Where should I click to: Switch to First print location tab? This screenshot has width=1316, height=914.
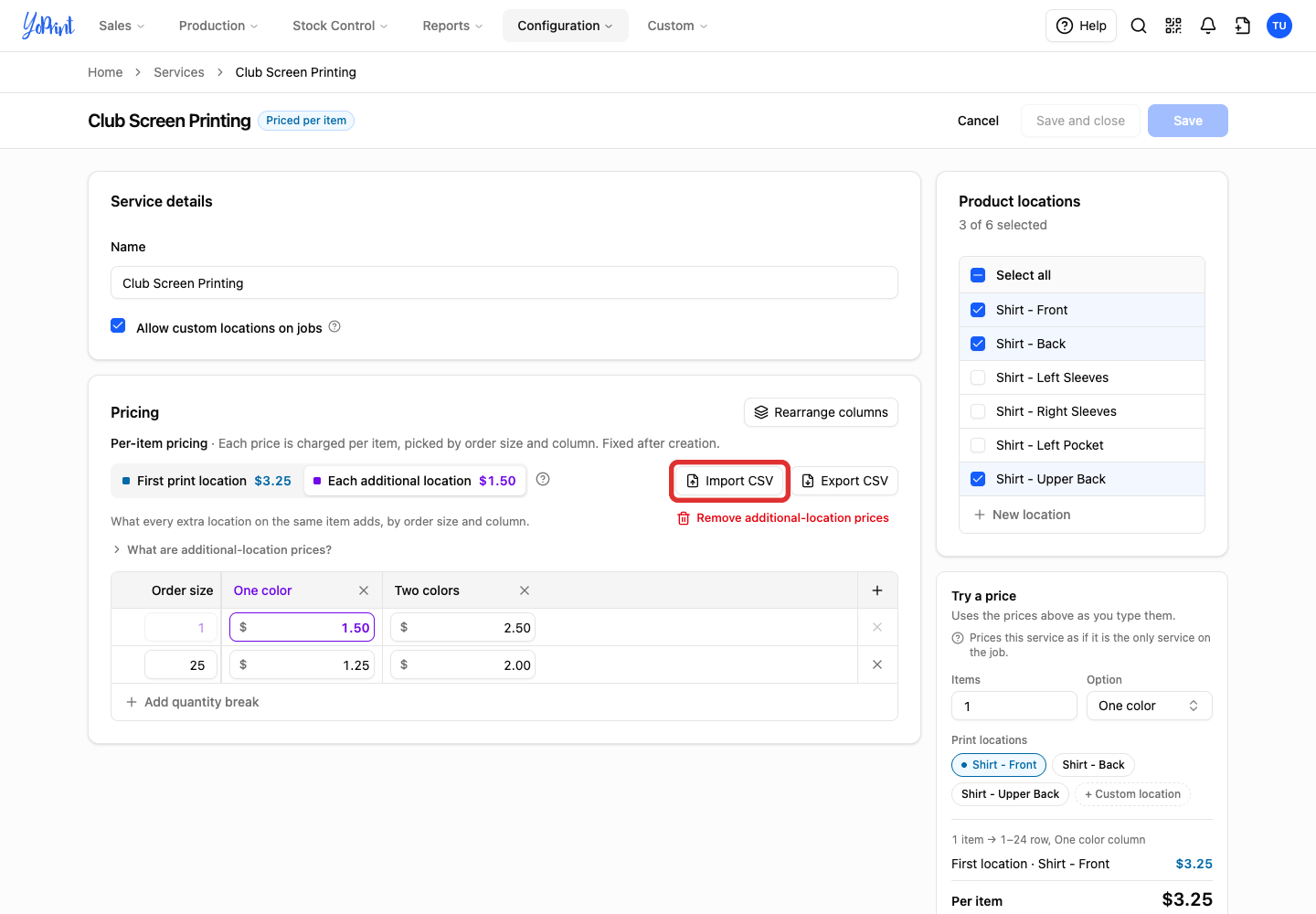tap(207, 481)
